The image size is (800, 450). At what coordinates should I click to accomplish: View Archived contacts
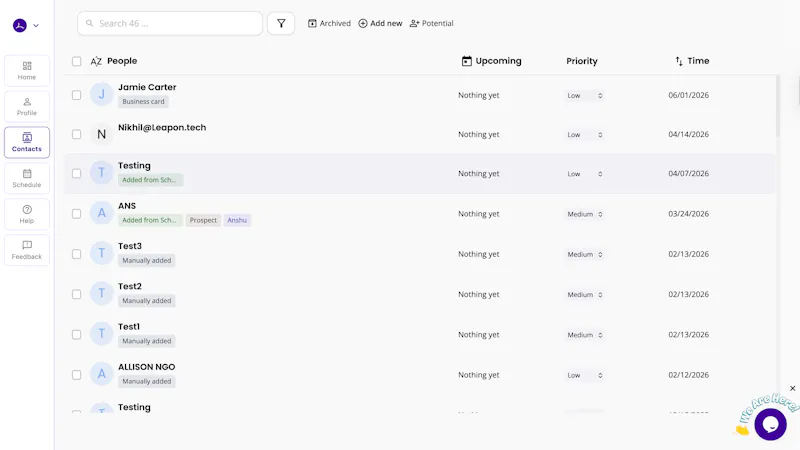coord(329,23)
